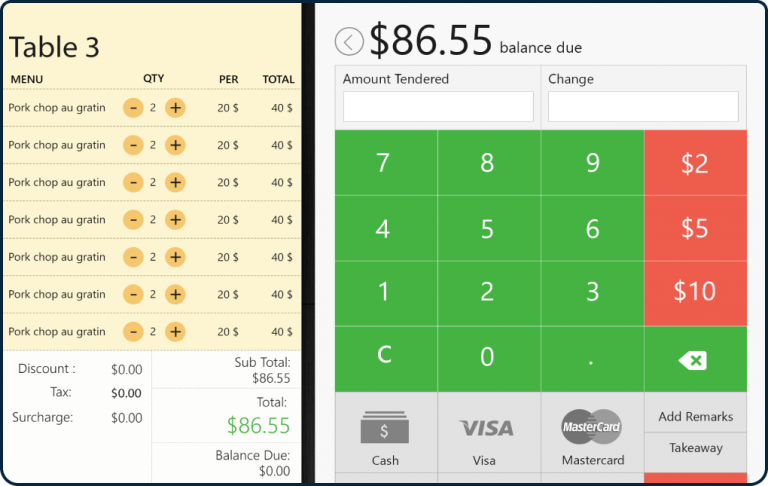Tap the decimal point key
Image resolution: width=768 pixels, height=486 pixels.
pyautogui.click(x=592, y=359)
